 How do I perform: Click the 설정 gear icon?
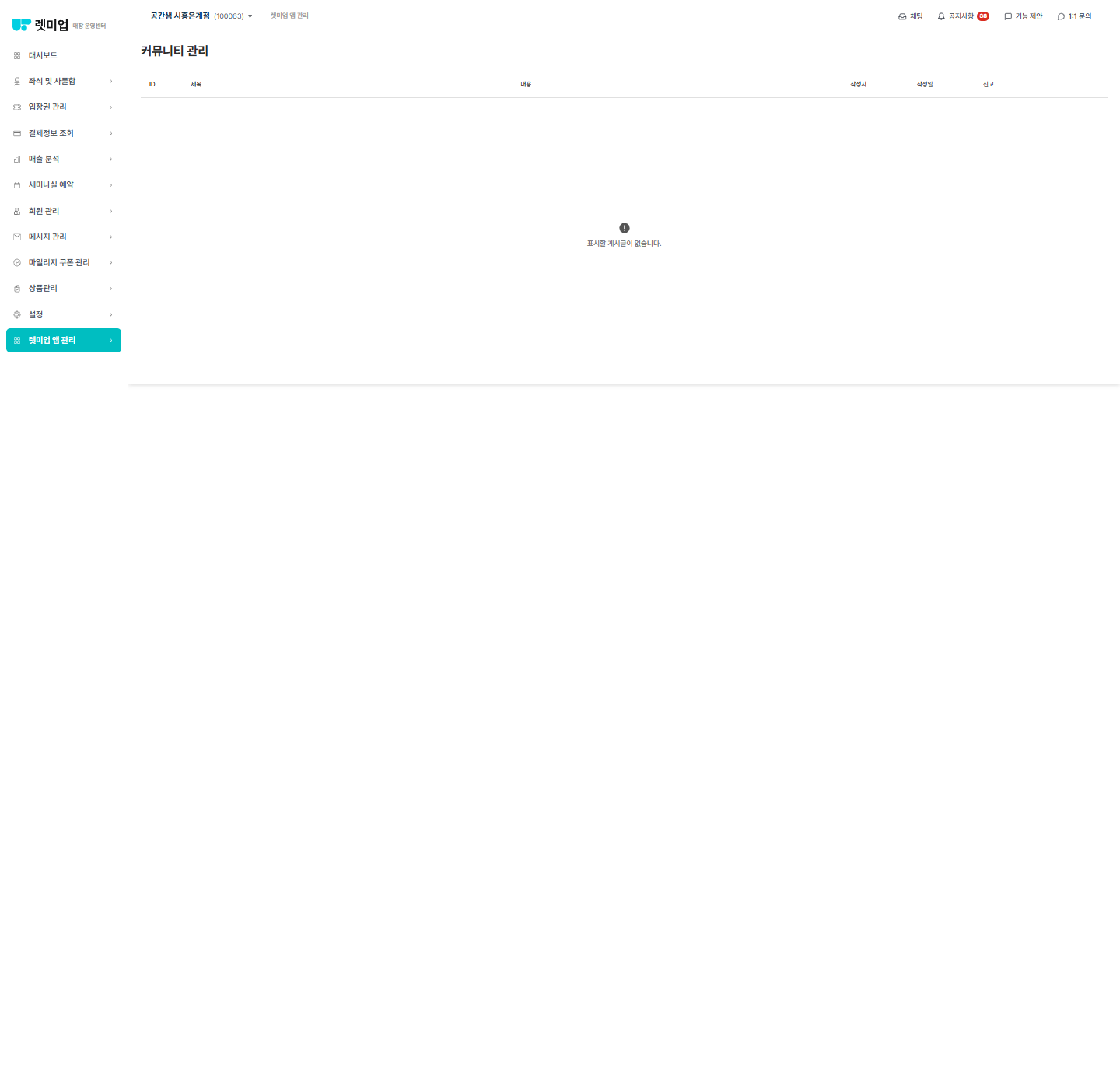pyautogui.click(x=17, y=314)
